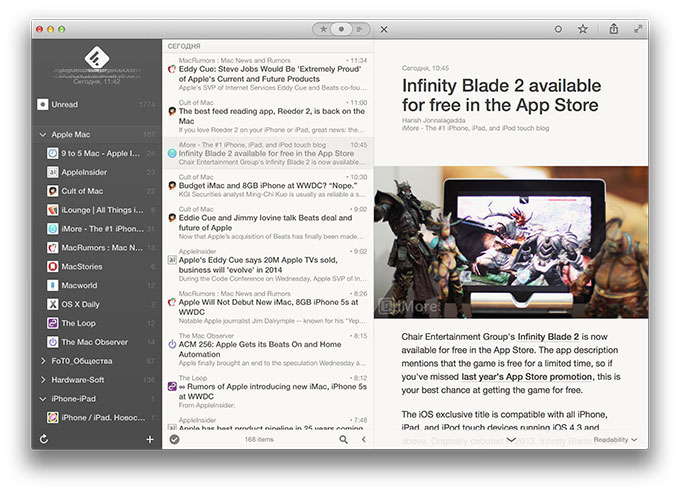Open the OS X Daily feed
Screen dimensions: 680x493
tap(97, 304)
